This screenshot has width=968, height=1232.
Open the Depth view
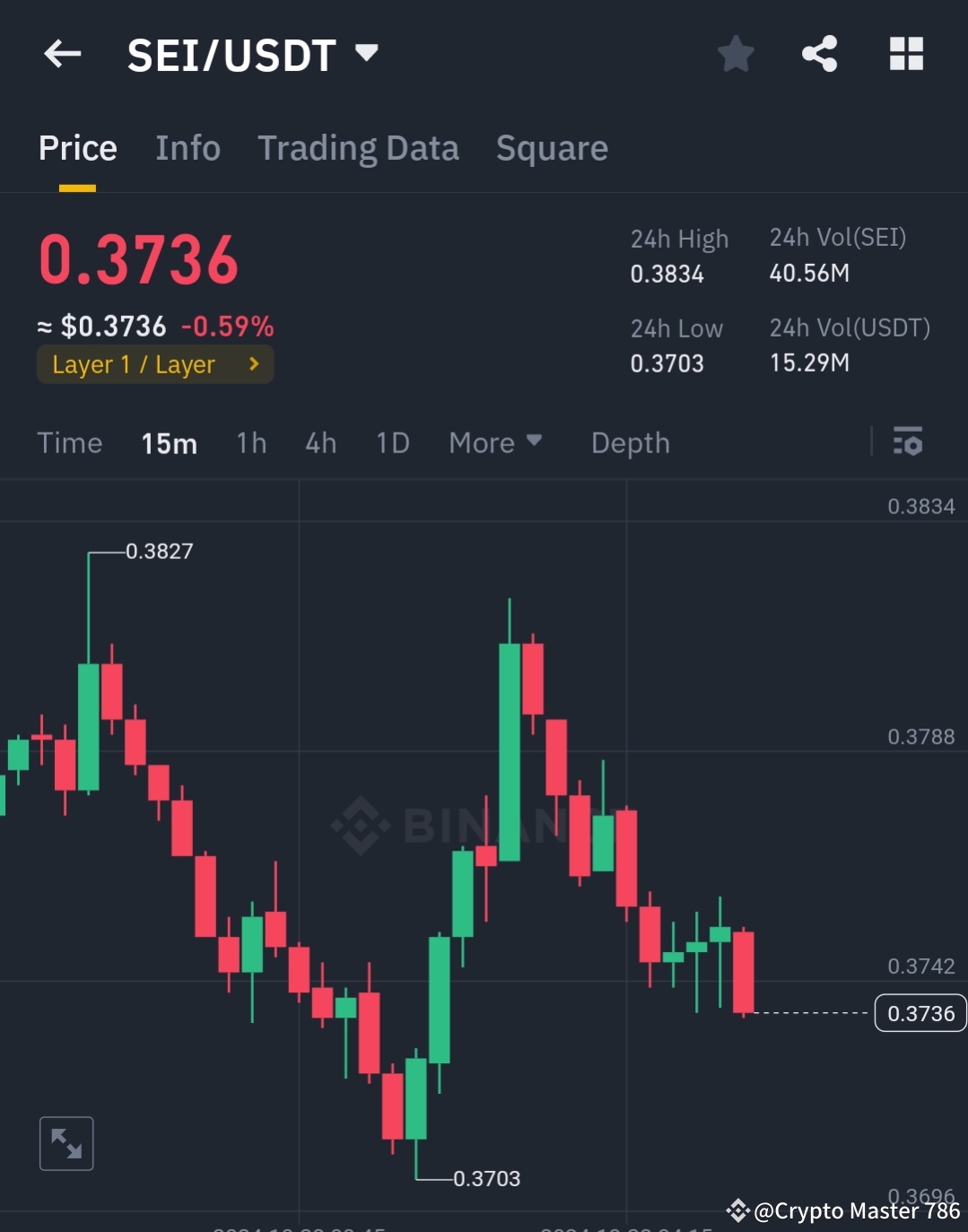[630, 442]
